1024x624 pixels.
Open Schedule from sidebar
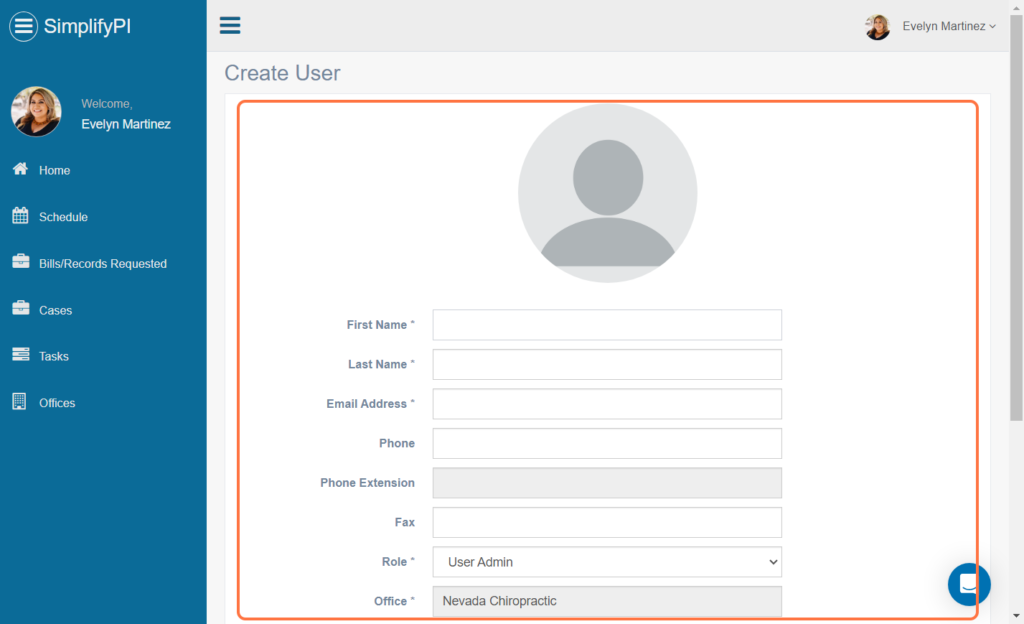[x=63, y=217]
